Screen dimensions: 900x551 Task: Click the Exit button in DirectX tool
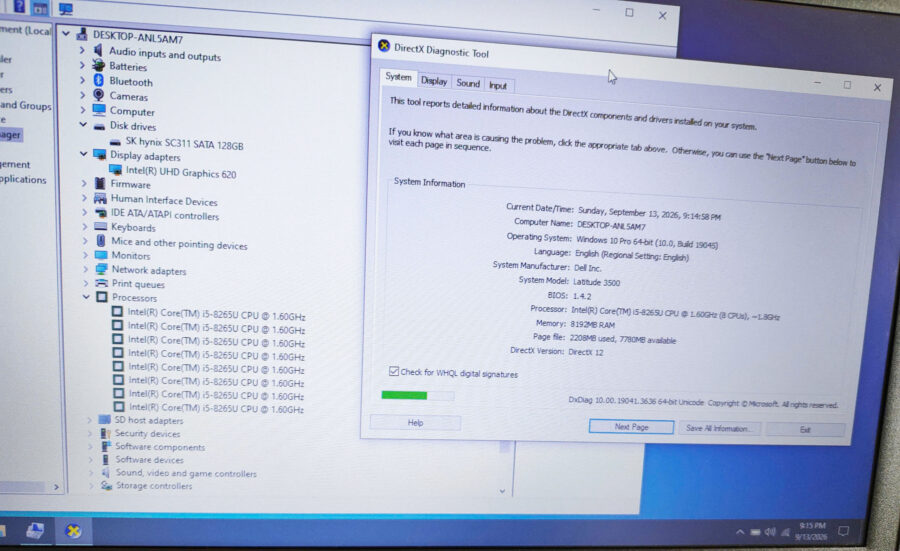click(805, 429)
